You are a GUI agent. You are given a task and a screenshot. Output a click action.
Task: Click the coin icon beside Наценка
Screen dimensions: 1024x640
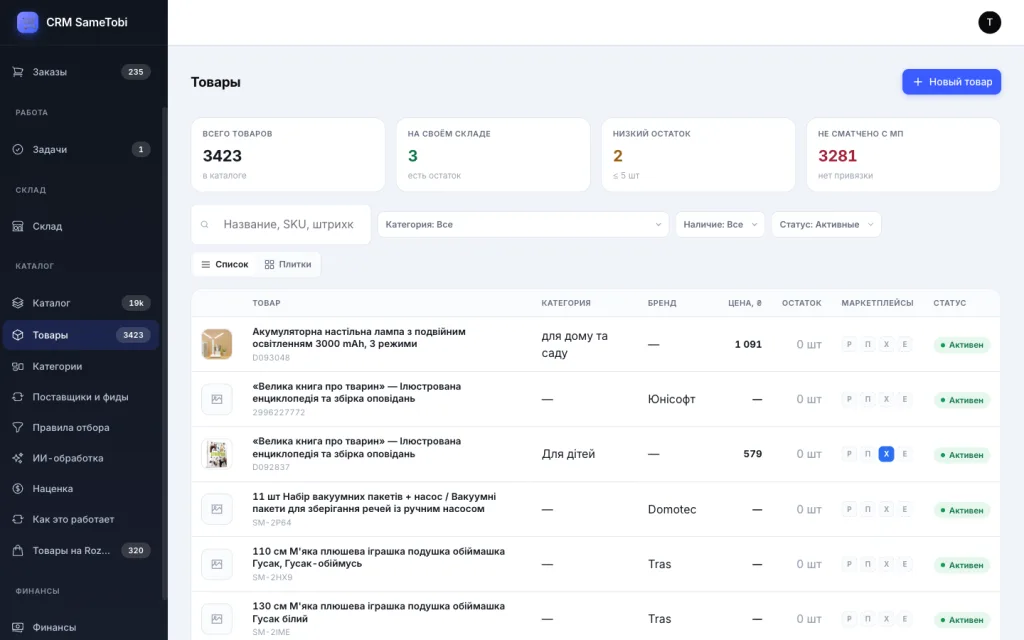point(18,488)
